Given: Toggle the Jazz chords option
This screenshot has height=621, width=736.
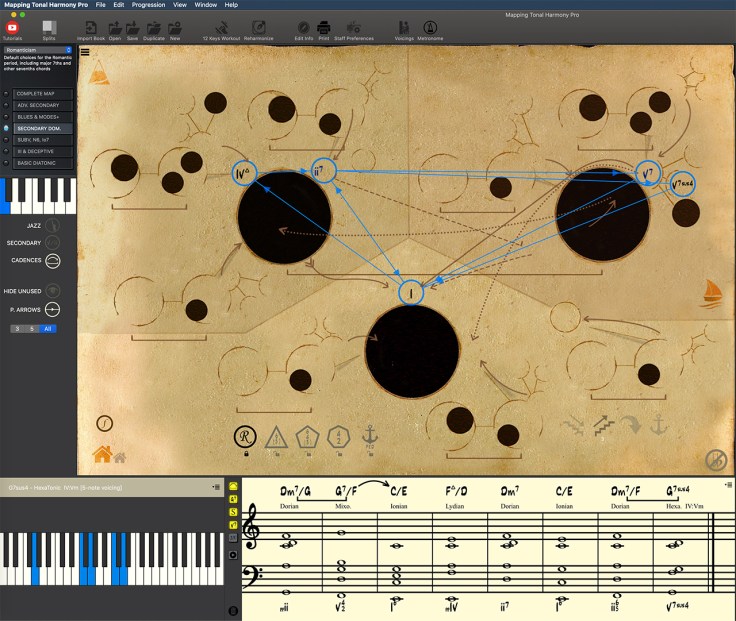Looking at the screenshot, I should (x=53, y=226).
